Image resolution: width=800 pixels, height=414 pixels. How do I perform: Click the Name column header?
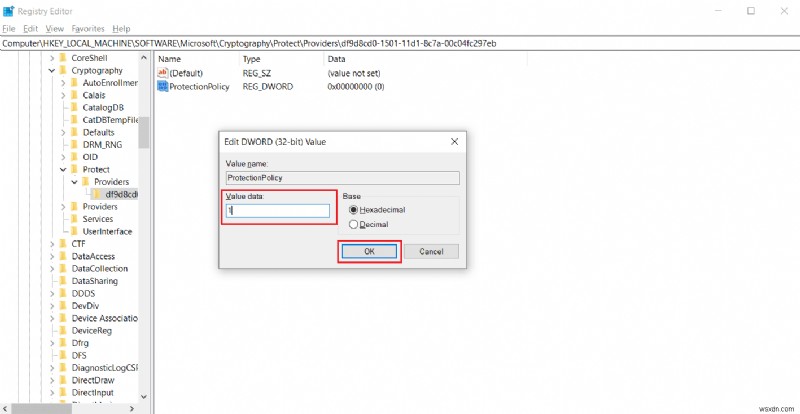click(197, 59)
